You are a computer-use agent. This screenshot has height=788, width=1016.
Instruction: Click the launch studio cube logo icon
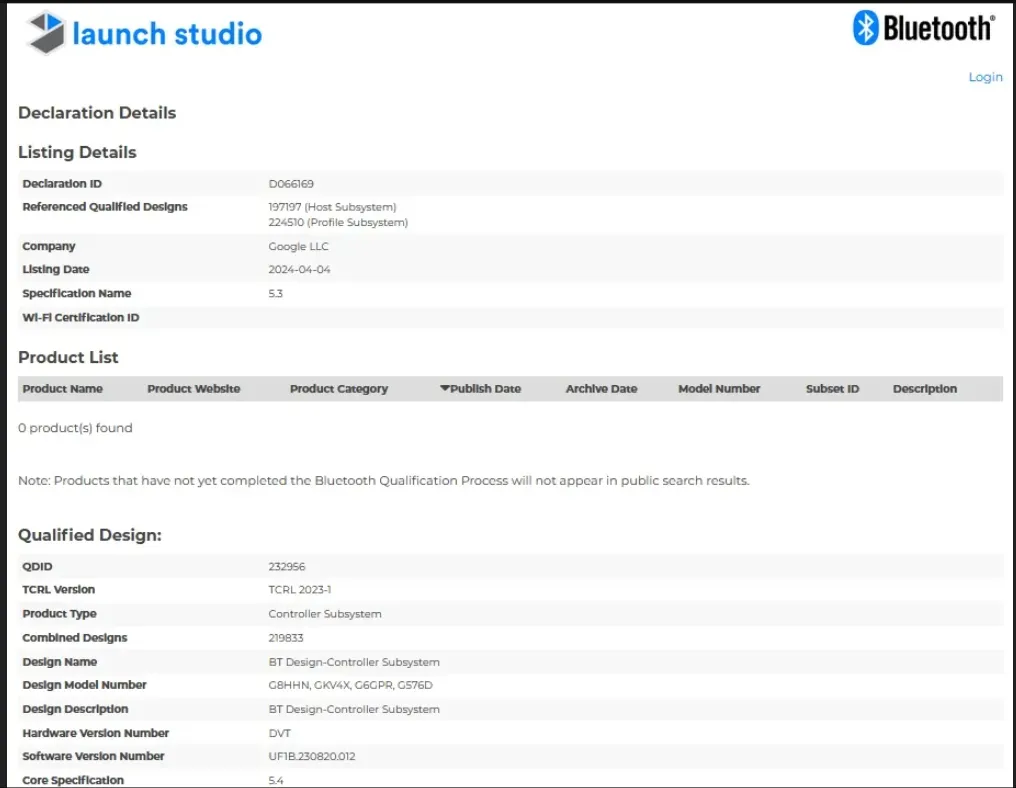46,32
